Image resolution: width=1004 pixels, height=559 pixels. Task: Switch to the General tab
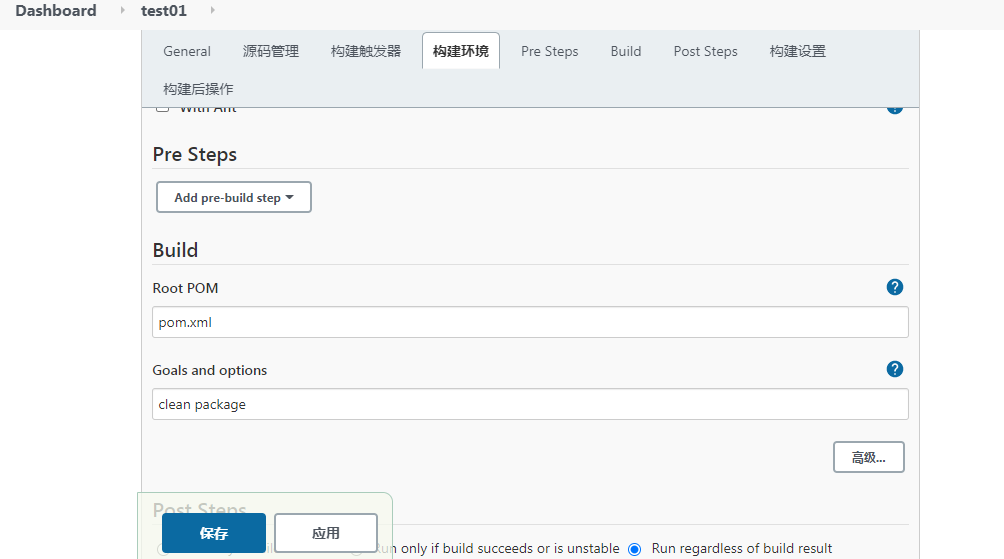187,51
